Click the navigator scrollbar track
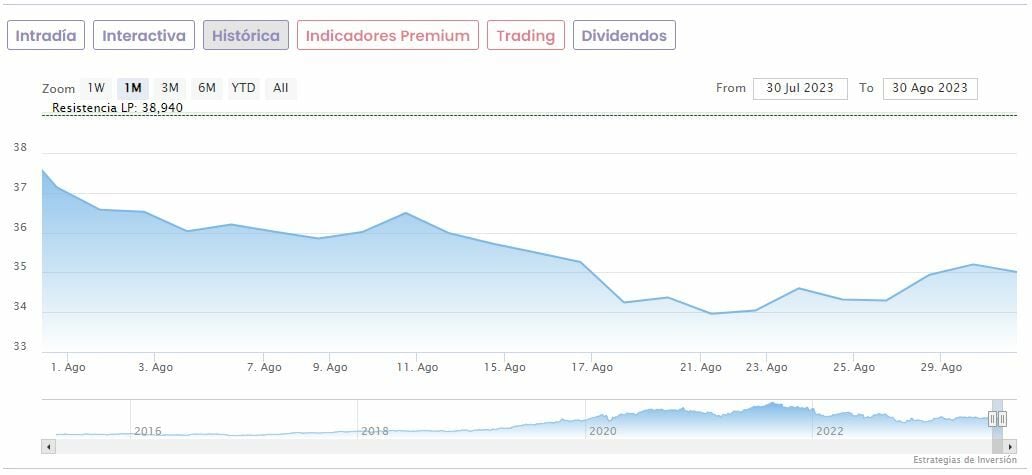This screenshot has height=475, width=1032. [x=500, y=446]
